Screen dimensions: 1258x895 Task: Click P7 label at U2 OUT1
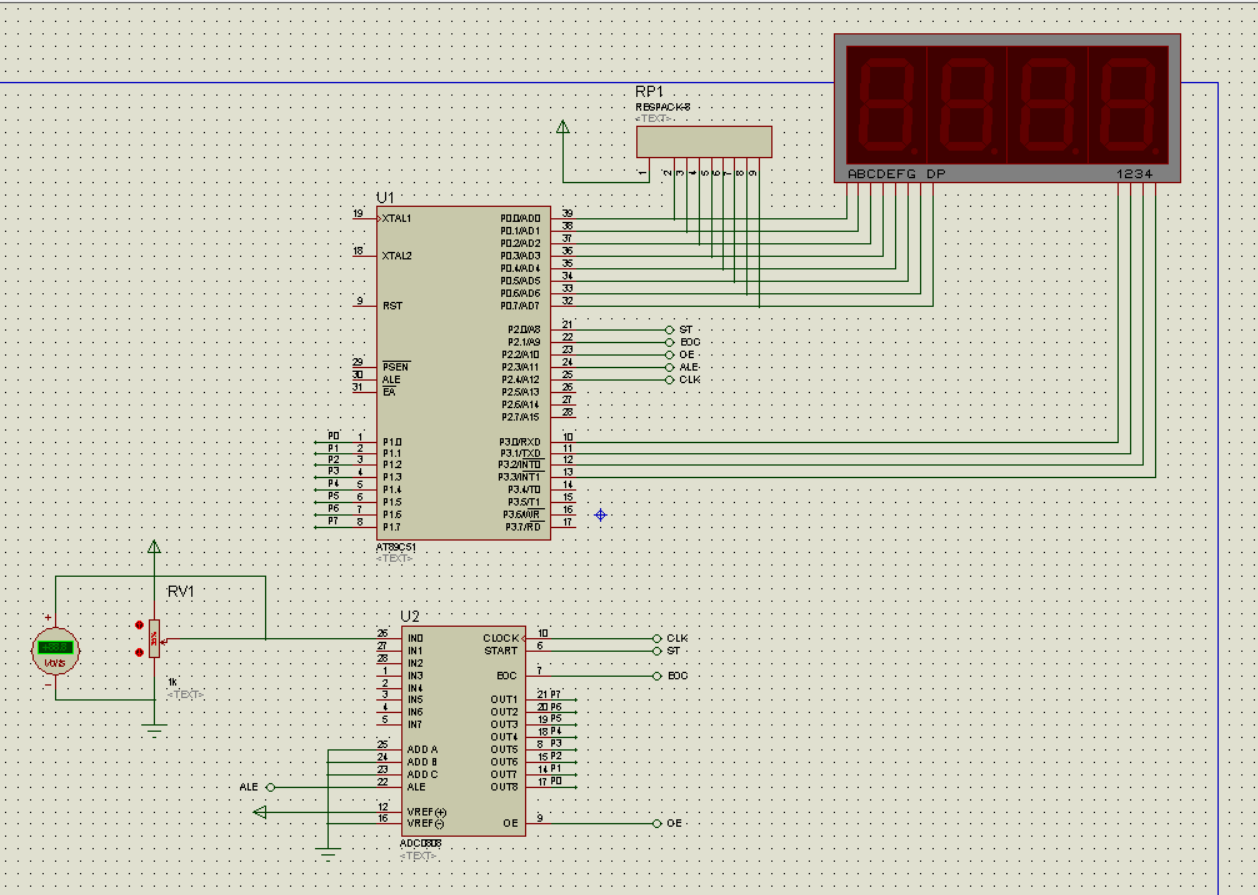(x=556, y=694)
